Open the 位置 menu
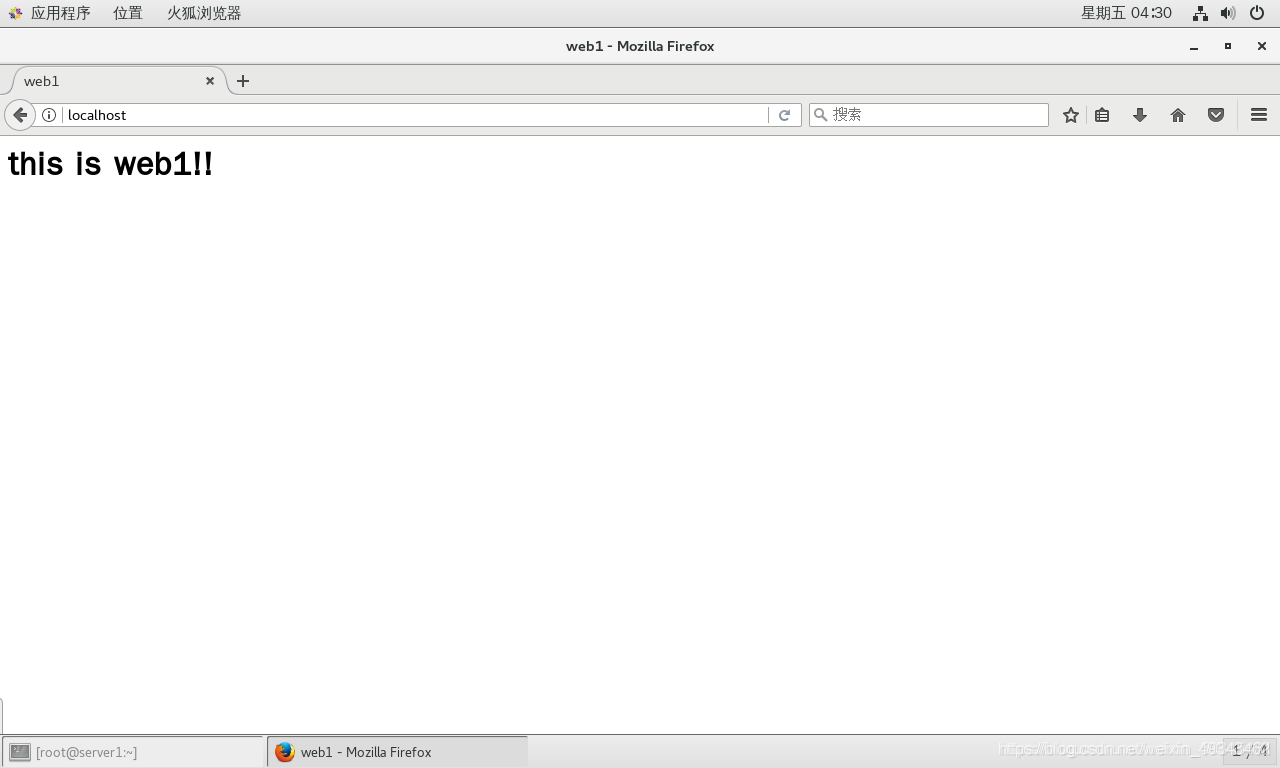The width and height of the screenshot is (1280, 768). 128,13
